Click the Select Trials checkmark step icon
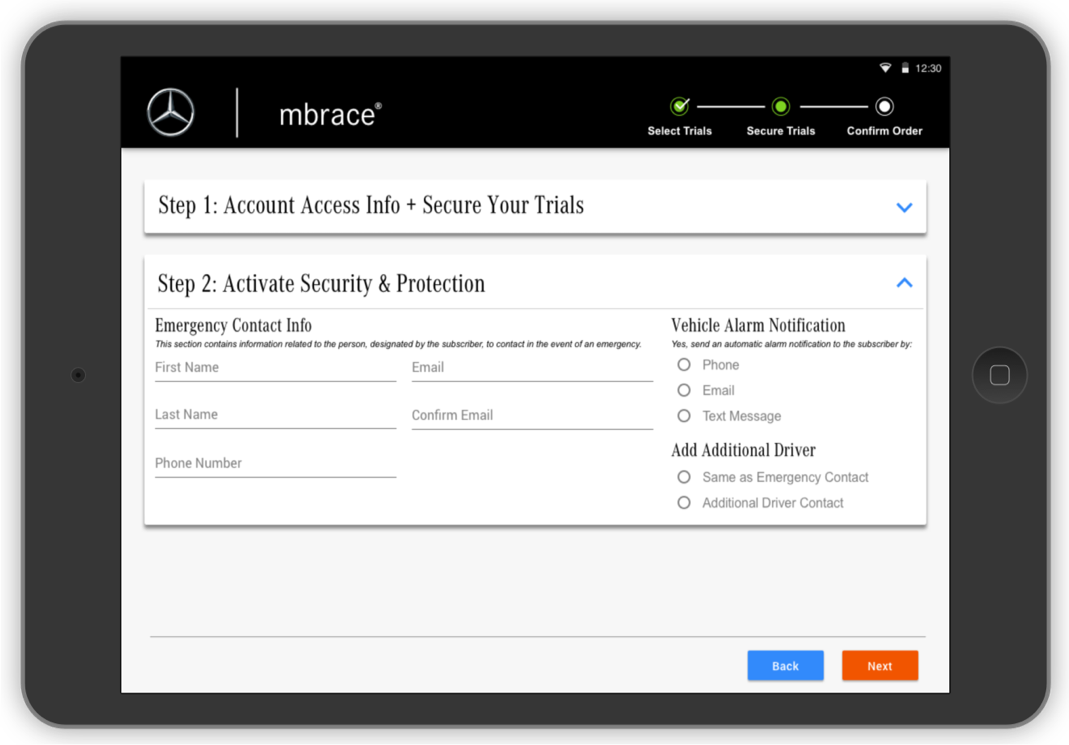This screenshot has width=1069, height=745. point(680,106)
